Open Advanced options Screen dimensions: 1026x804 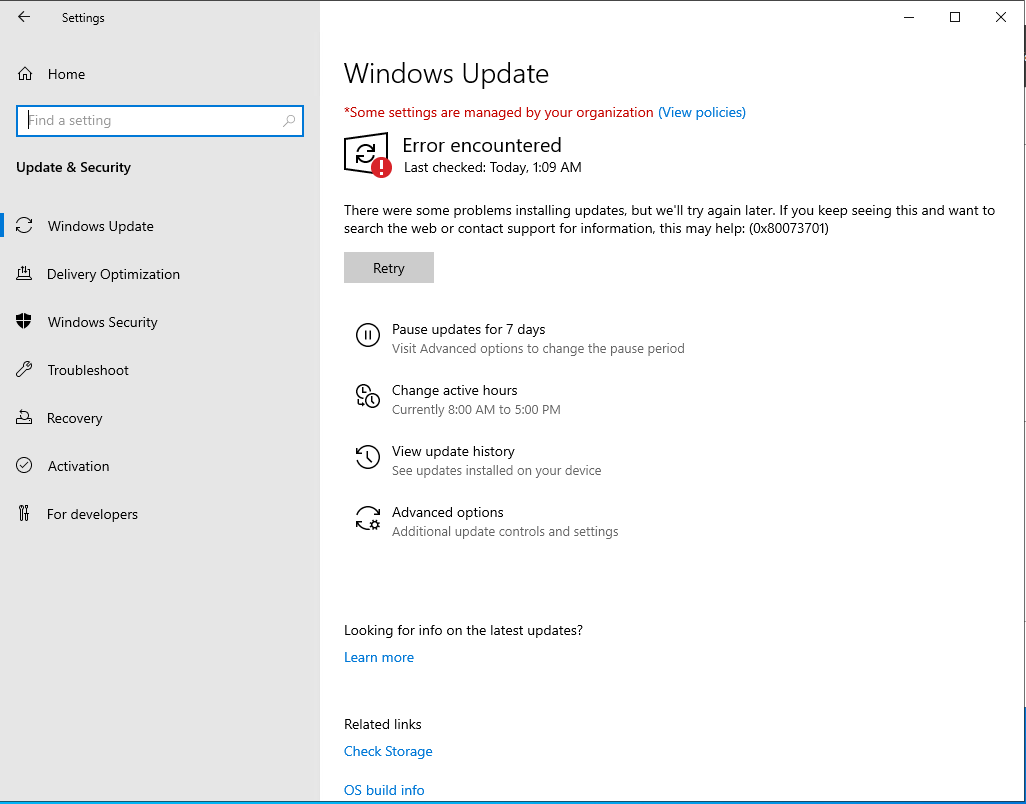coord(448,512)
